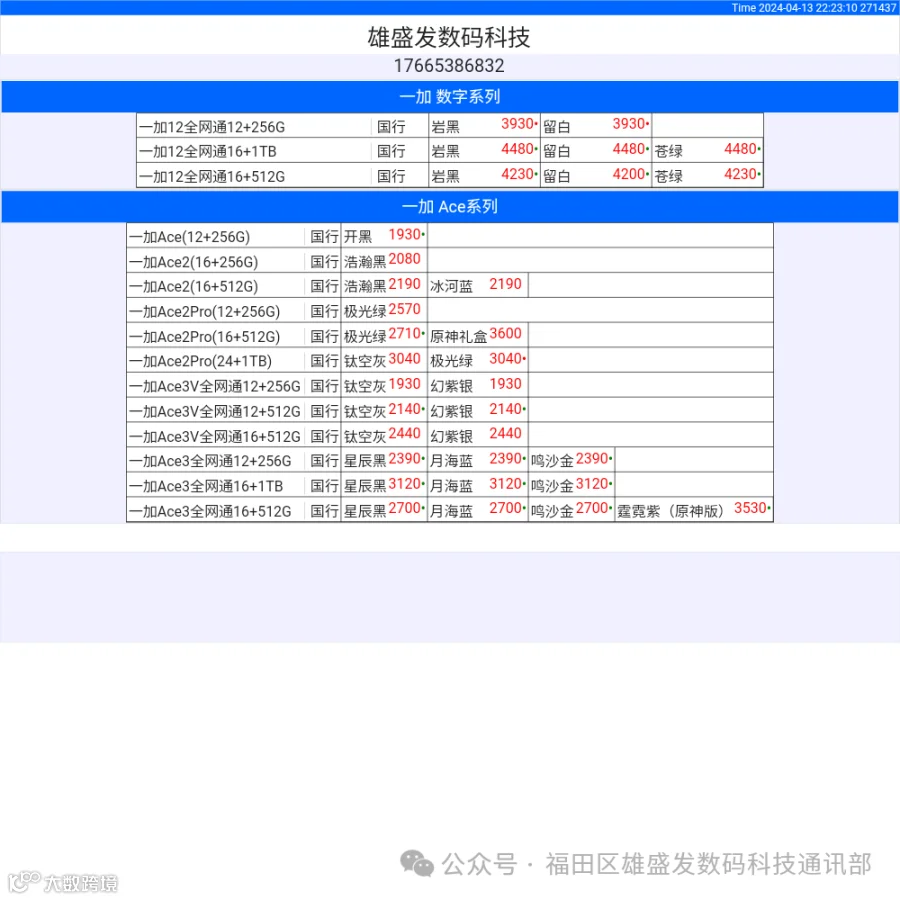
Task: Click the timestamp 2024-04-13 22:23:10 at top
Action: point(808,7)
